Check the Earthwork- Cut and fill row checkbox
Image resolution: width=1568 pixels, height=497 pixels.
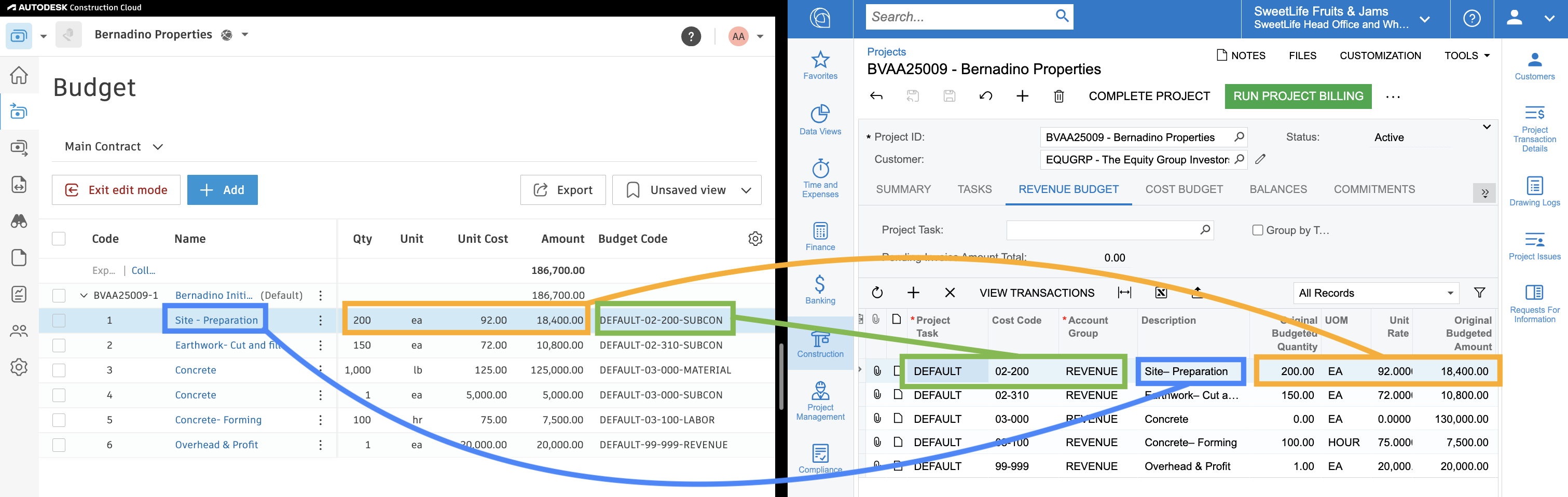tap(59, 345)
